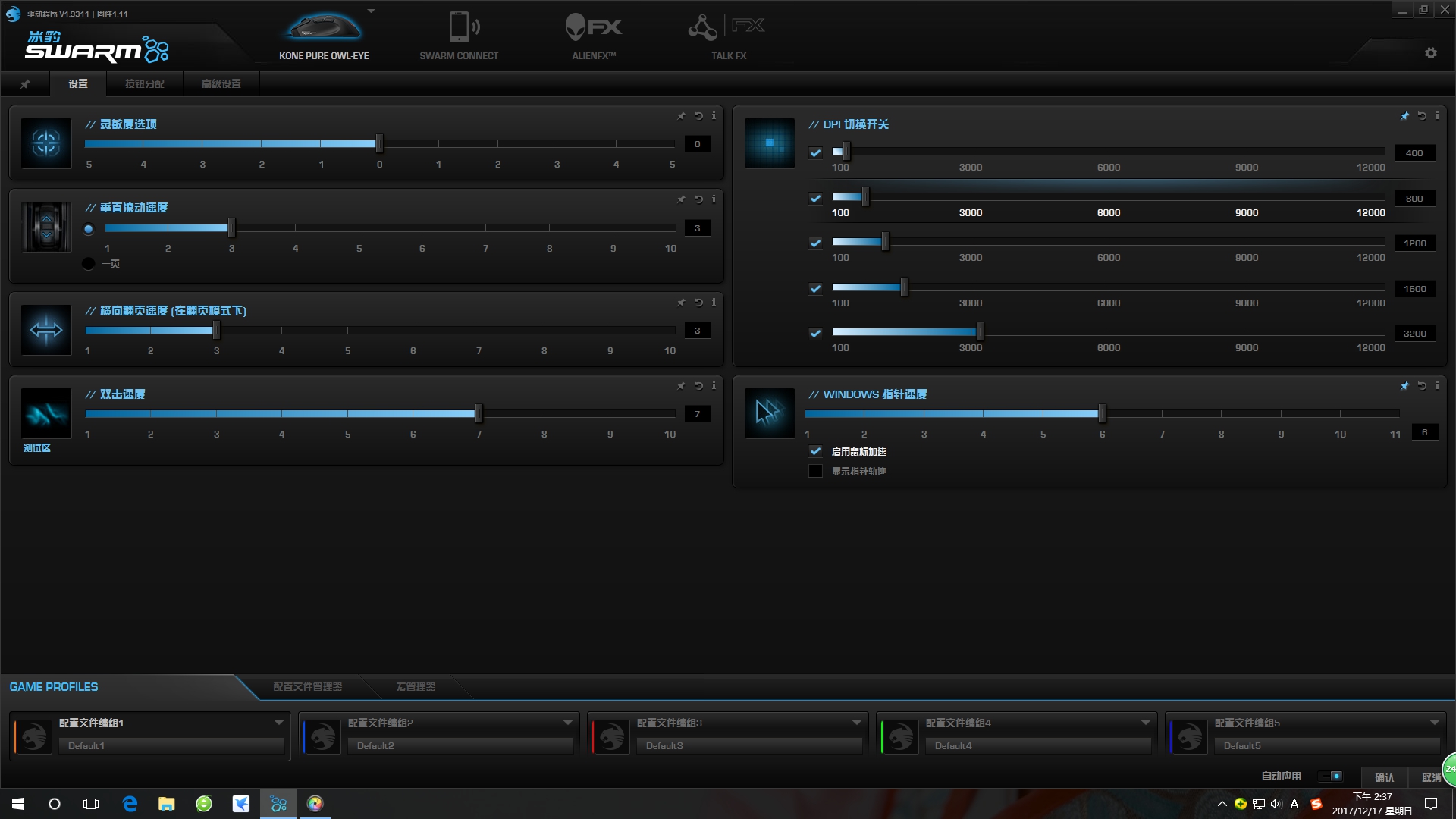The width and height of the screenshot is (1456, 819).
Task: Expand profile slot 3 dropdown
Action: (x=856, y=723)
